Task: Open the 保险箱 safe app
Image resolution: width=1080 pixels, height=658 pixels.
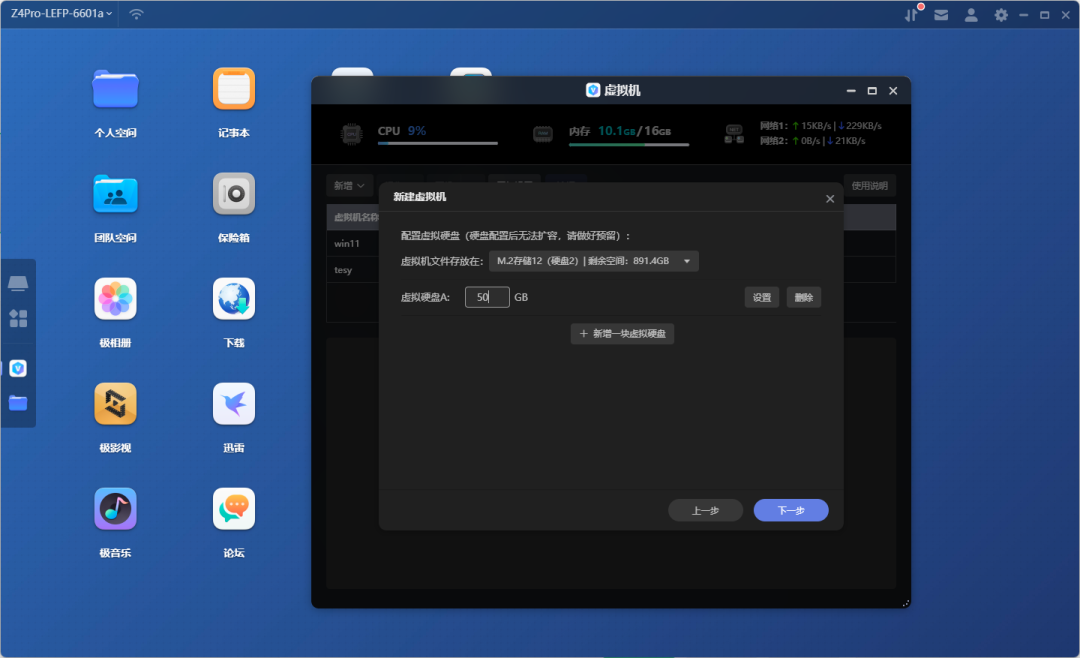Action: tap(233, 194)
